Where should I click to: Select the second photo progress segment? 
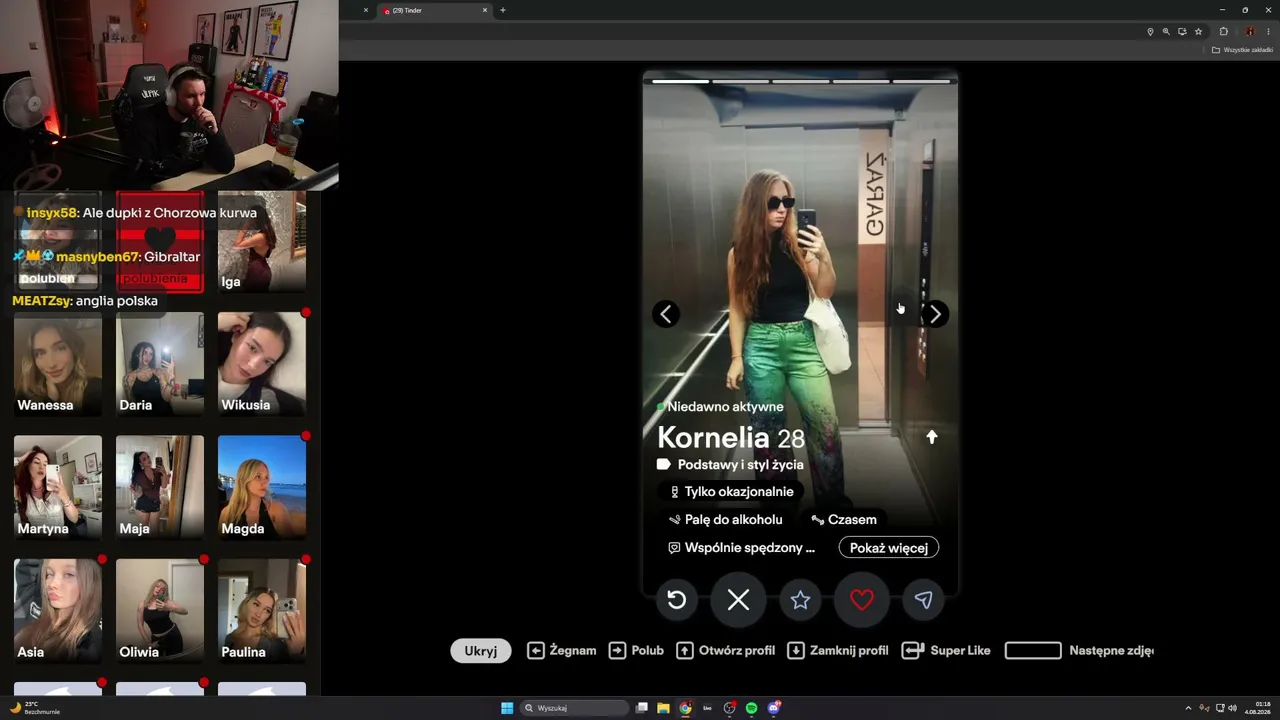point(741,81)
